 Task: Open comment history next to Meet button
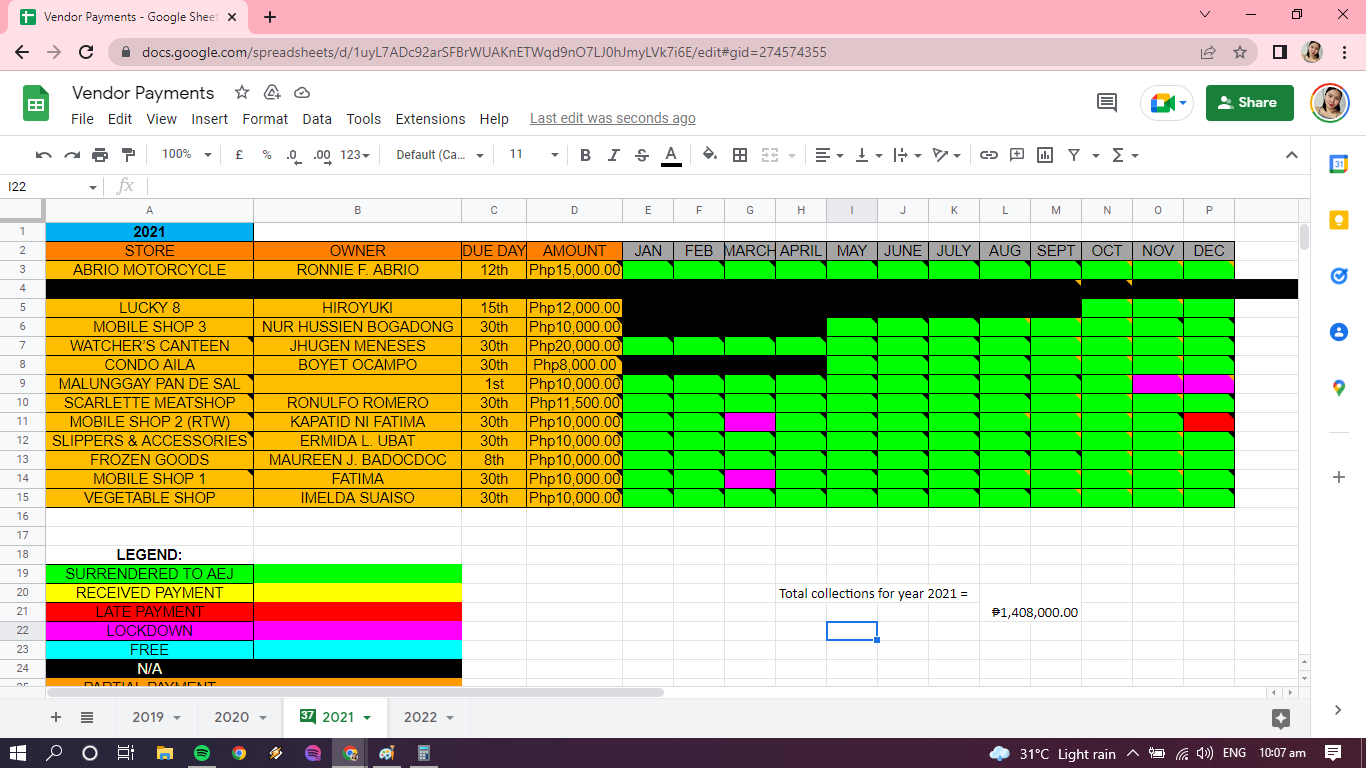1107,102
